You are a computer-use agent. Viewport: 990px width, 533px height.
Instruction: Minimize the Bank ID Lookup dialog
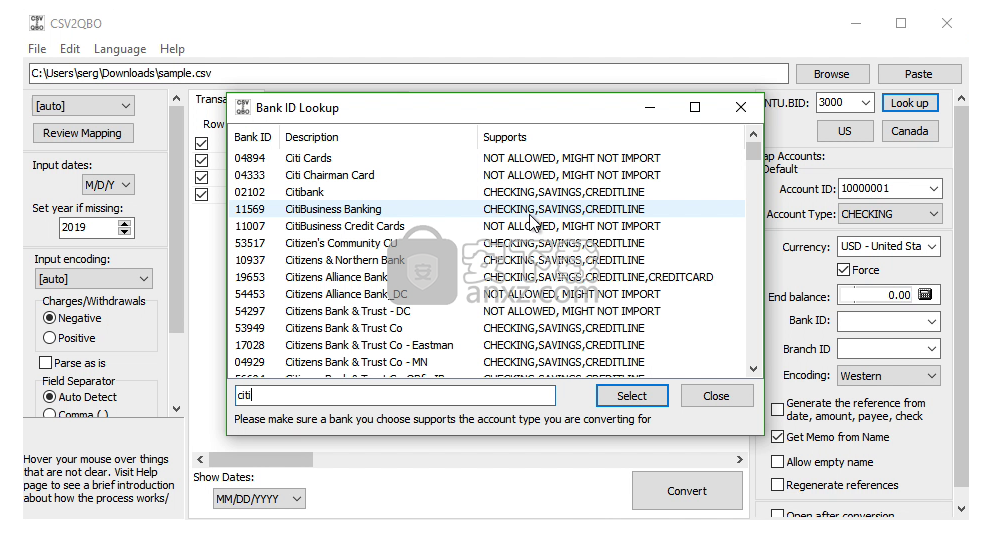pyautogui.click(x=650, y=107)
